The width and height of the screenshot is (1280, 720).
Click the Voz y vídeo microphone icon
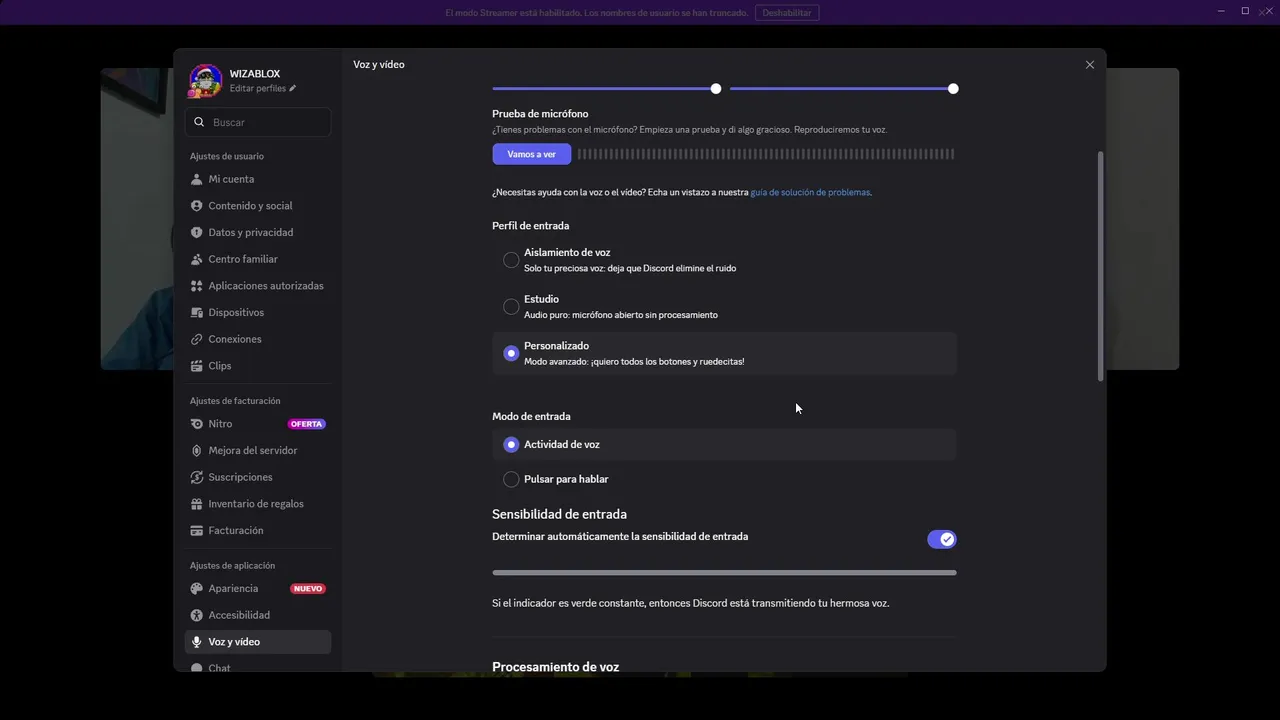click(197, 642)
